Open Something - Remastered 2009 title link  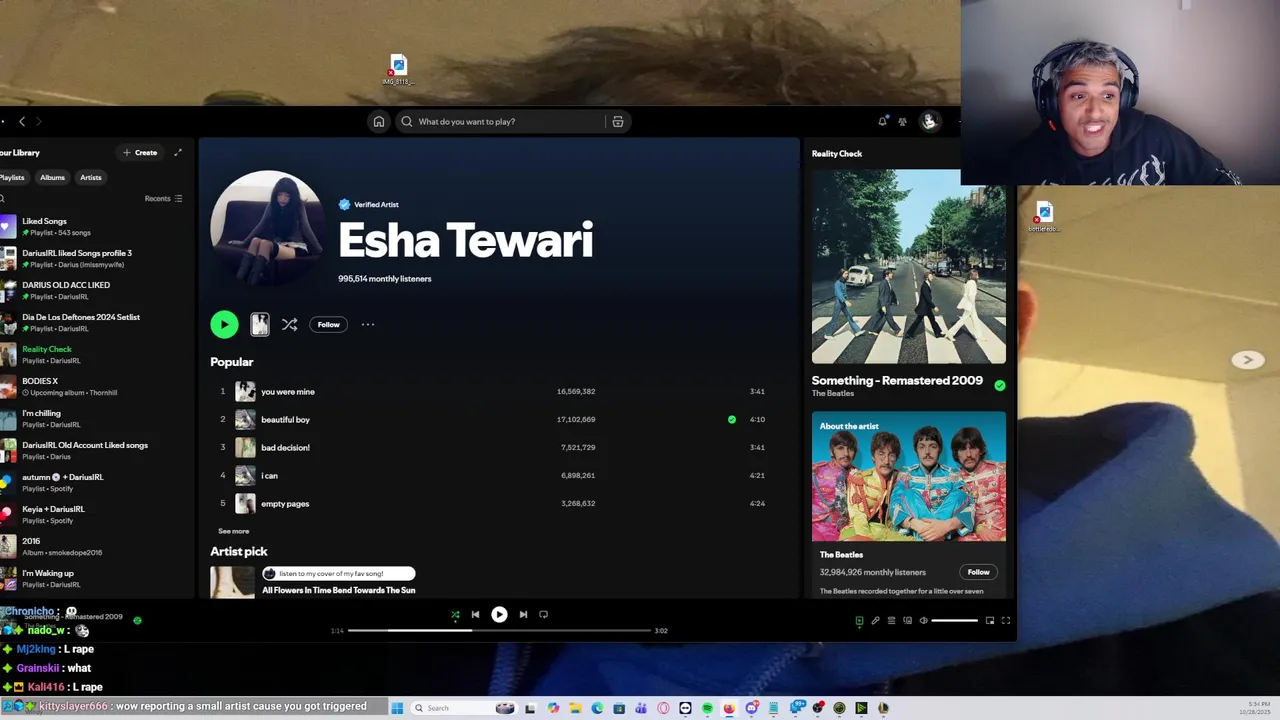pyautogui.click(x=897, y=381)
